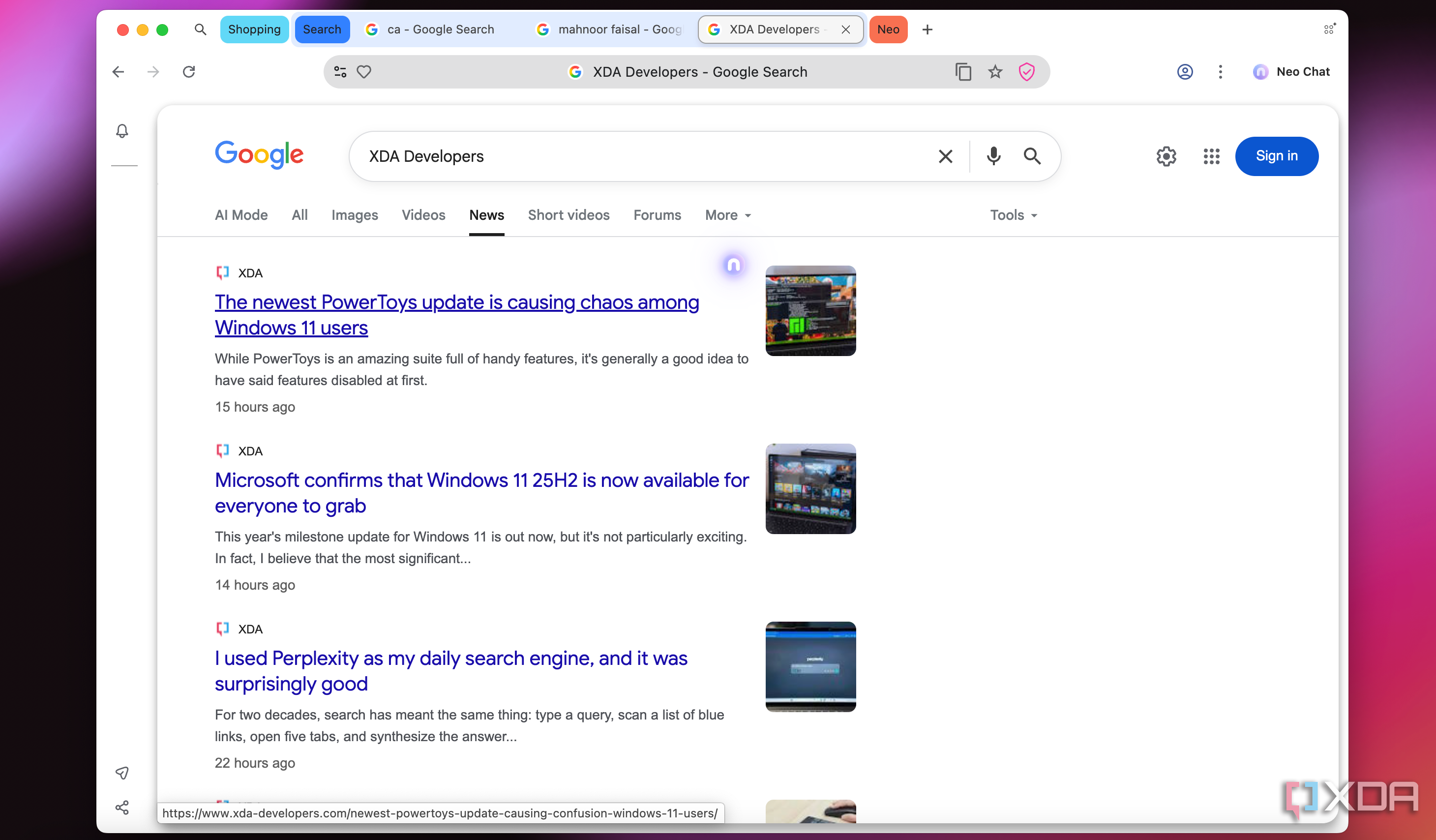The width and height of the screenshot is (1436, 840).
Task: Open the Shopping tab island
Action: (254, 29)
